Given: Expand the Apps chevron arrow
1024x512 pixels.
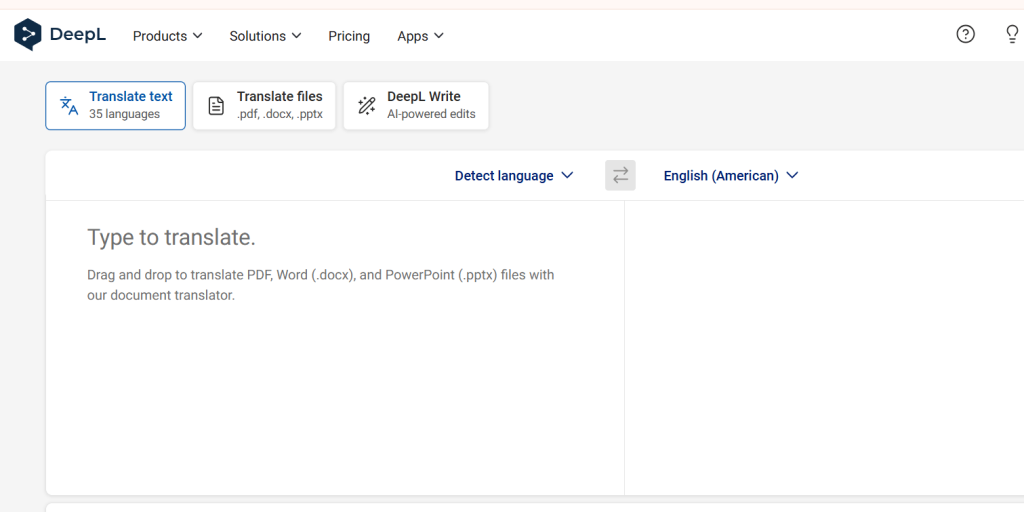Looking at the screenshot, I should pyautogui.click(x=438, y=35).
